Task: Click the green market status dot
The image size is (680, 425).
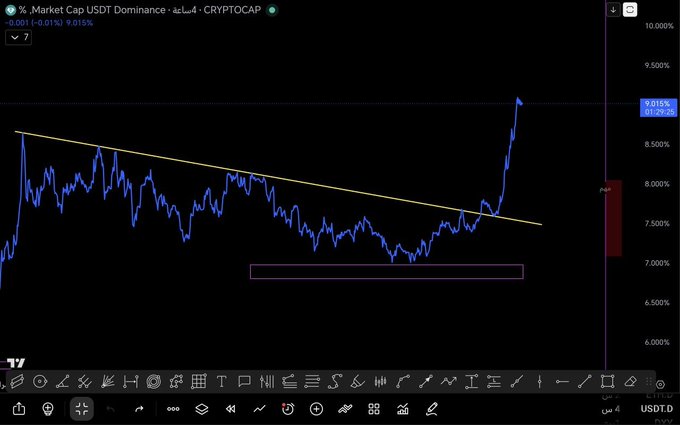Action: [x=272, y=10]
